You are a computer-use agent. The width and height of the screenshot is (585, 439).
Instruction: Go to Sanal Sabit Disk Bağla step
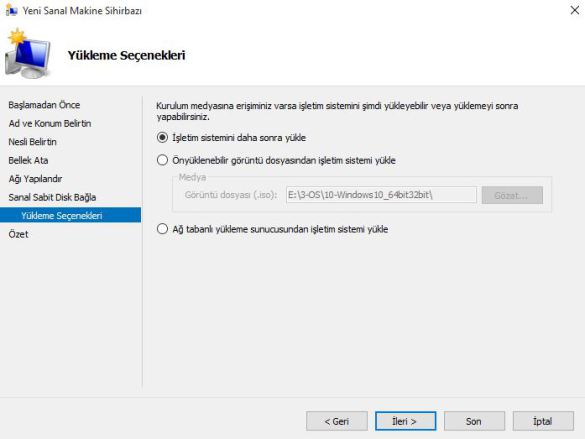pyautogui.click(x=52, y=197)
